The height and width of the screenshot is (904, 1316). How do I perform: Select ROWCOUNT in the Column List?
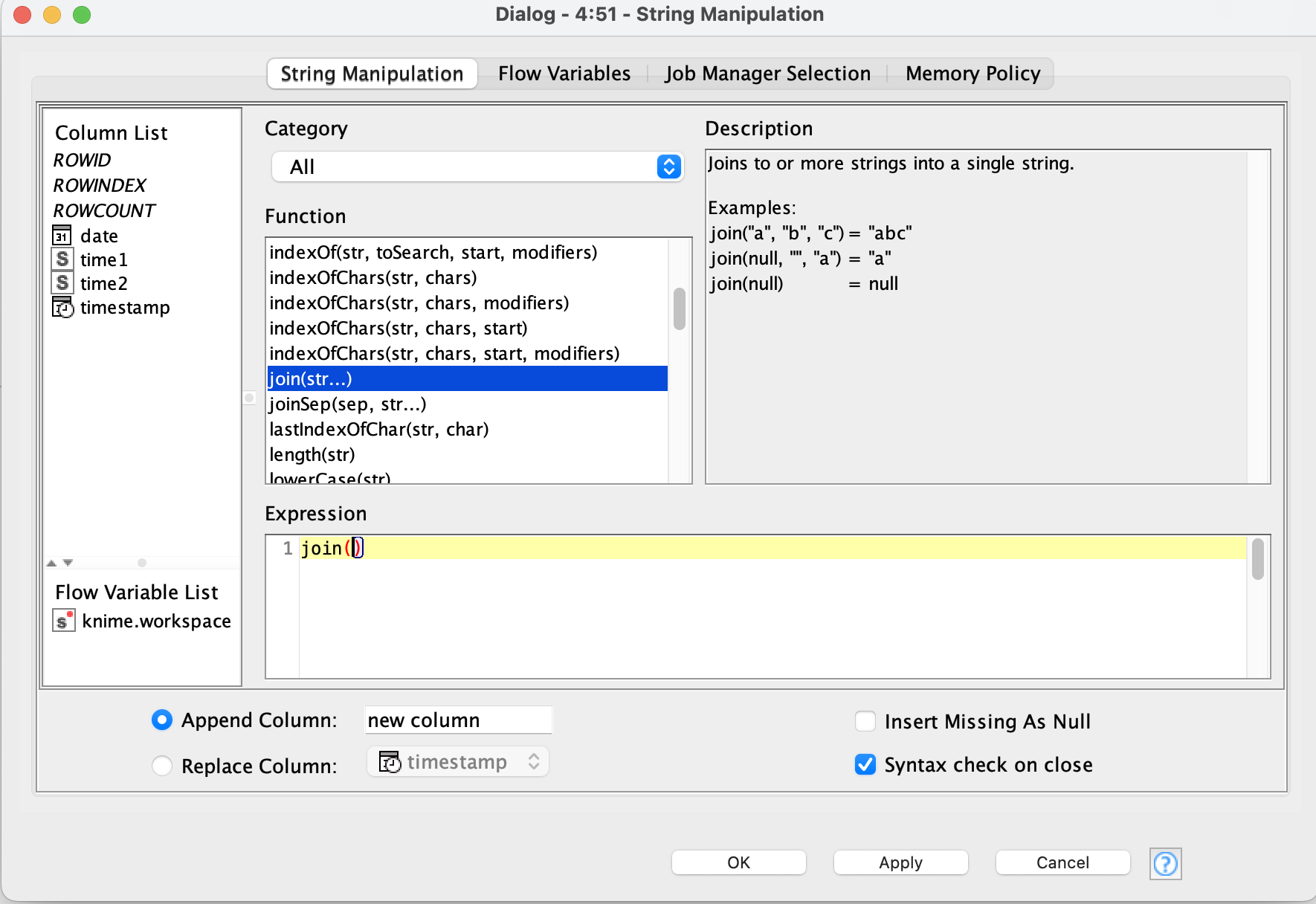[x=104, y=210]
